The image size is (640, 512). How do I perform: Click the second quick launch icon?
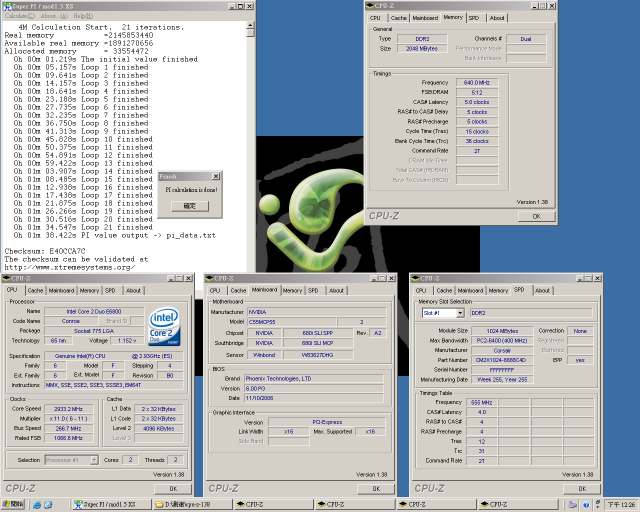[48, 505]
